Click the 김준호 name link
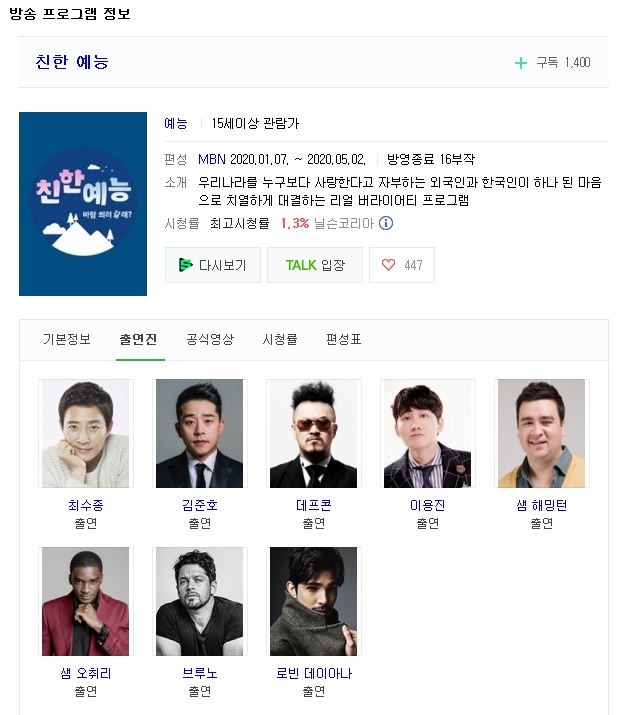The height and width of the screenshot is (715, 630). coord(200,505)
